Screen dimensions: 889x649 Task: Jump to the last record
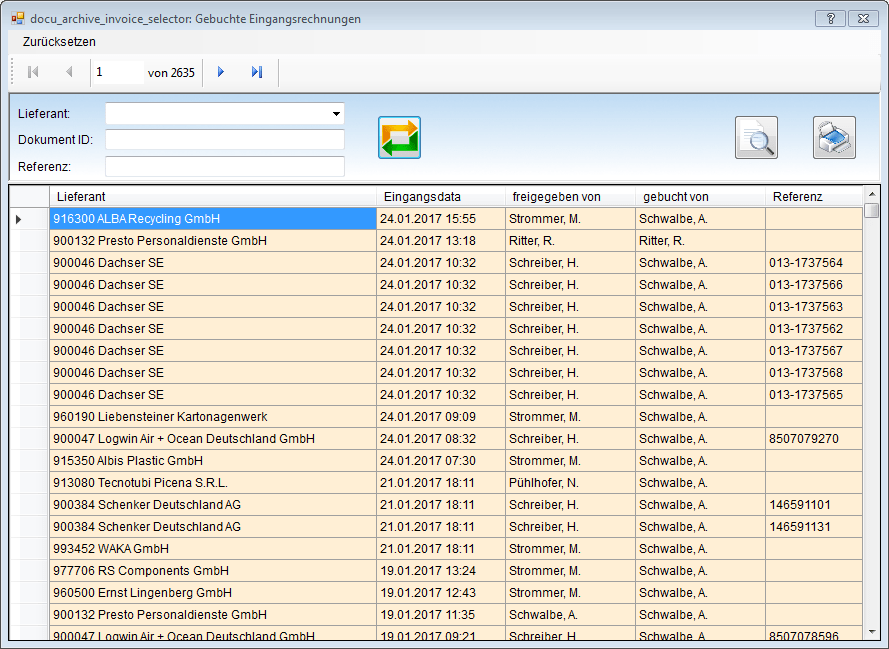click(257, 72)
